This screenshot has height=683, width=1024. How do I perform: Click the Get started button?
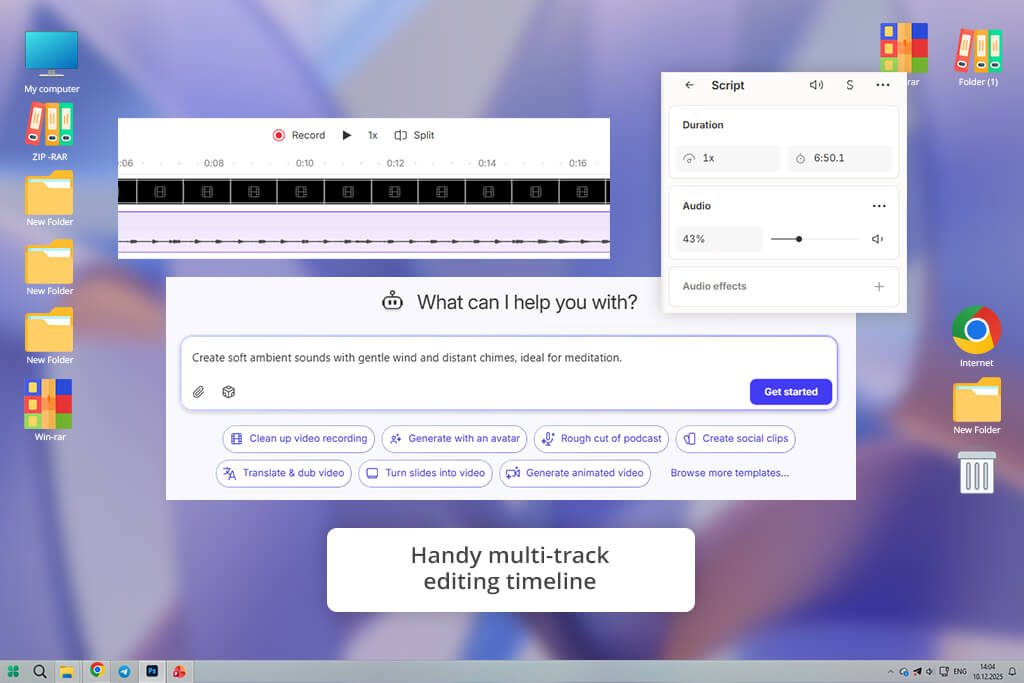coord(791,392)
